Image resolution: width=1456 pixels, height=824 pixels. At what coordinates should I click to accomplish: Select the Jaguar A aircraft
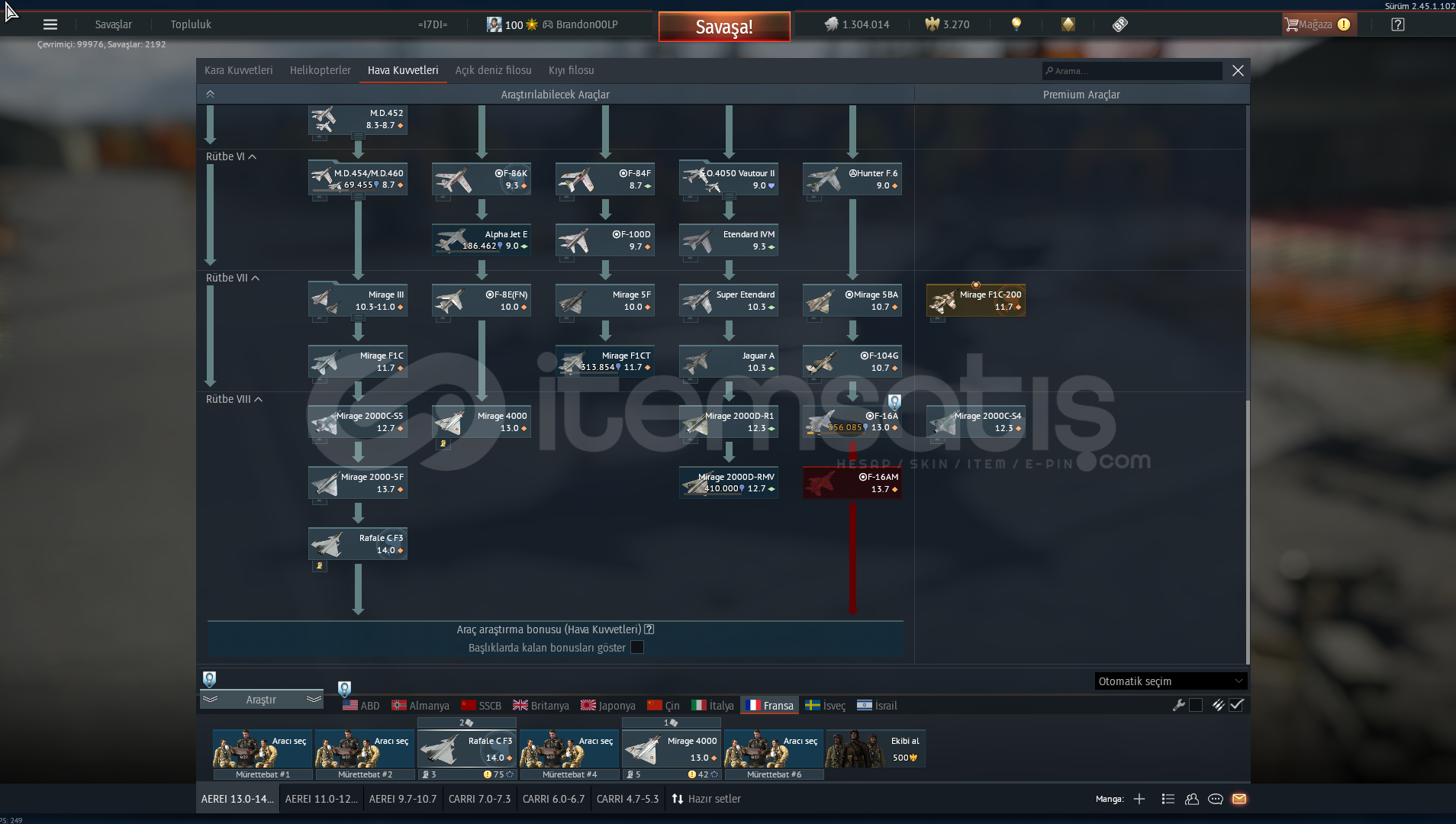(x=729, y=362)
